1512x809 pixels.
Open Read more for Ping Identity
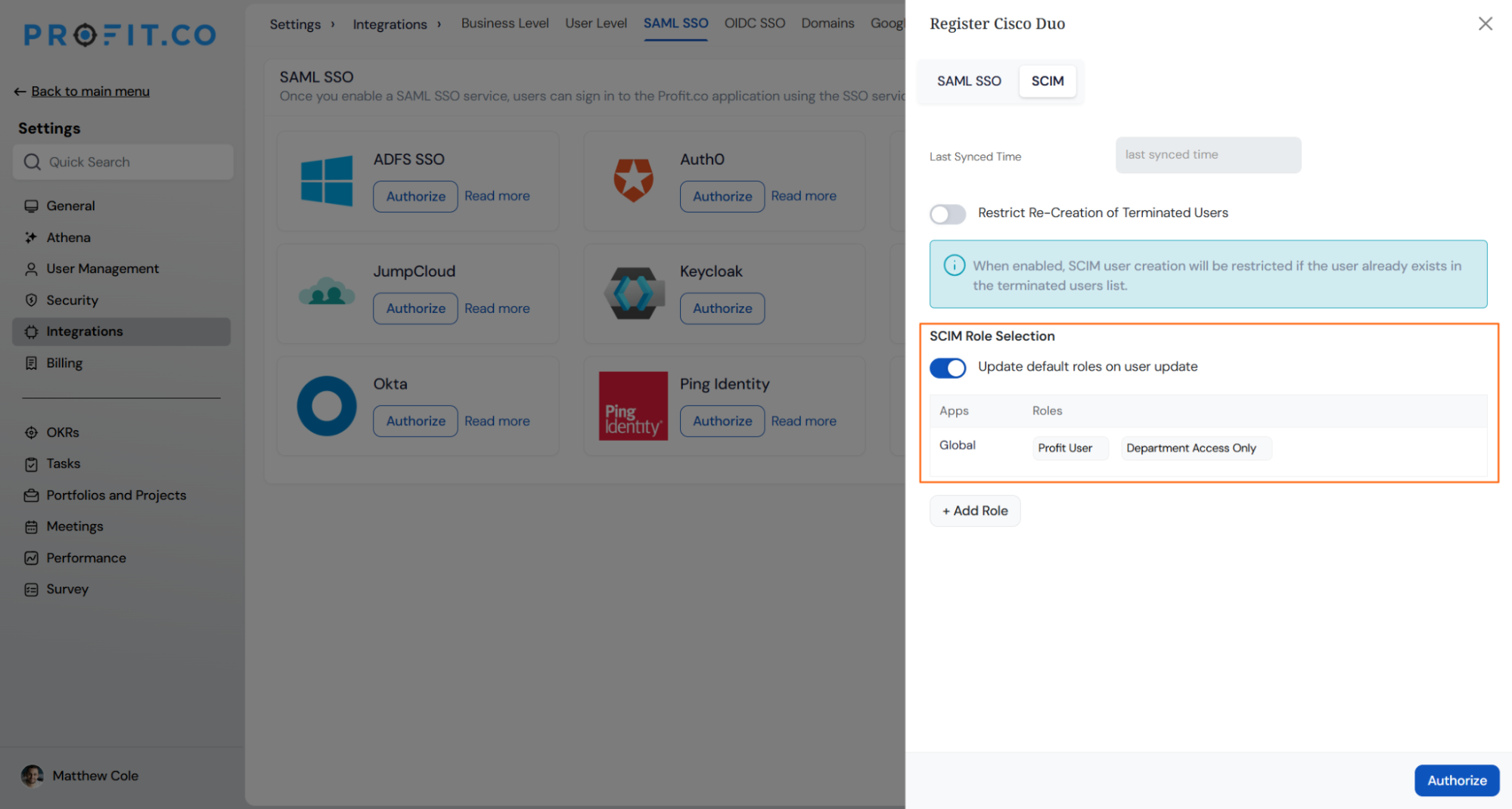pyautogui.click(x=803, y=421)
